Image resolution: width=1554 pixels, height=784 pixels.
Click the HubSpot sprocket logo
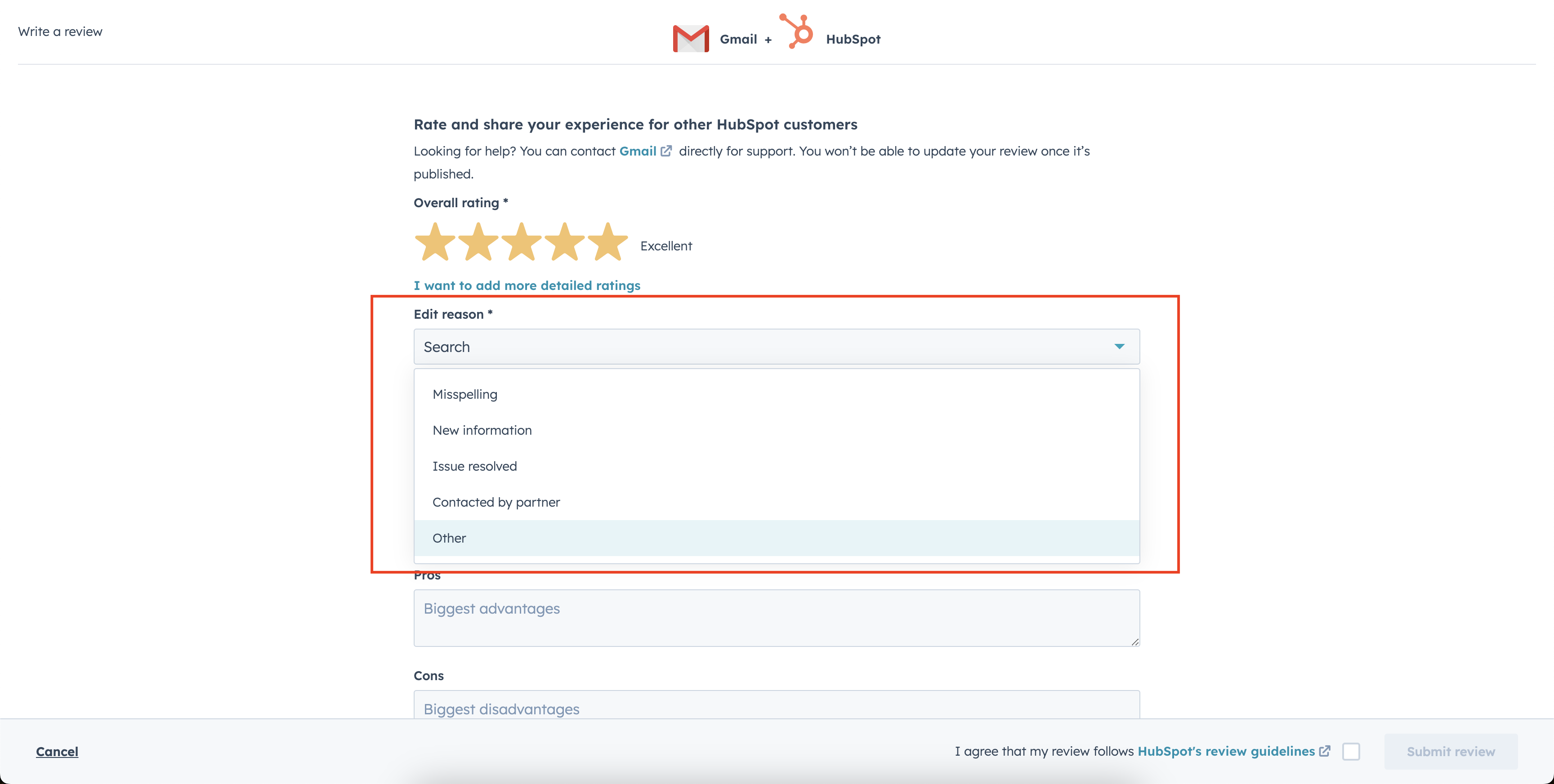tap(796, 31)
